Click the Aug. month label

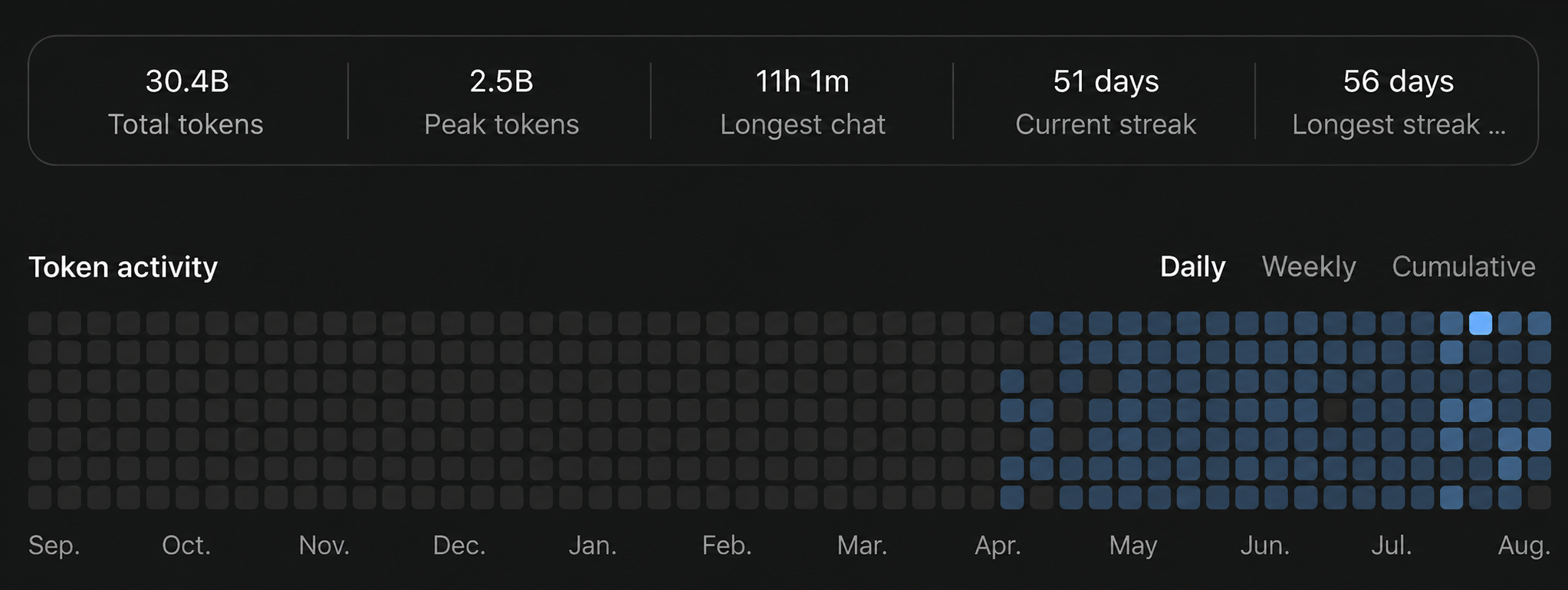point(1524,546)
